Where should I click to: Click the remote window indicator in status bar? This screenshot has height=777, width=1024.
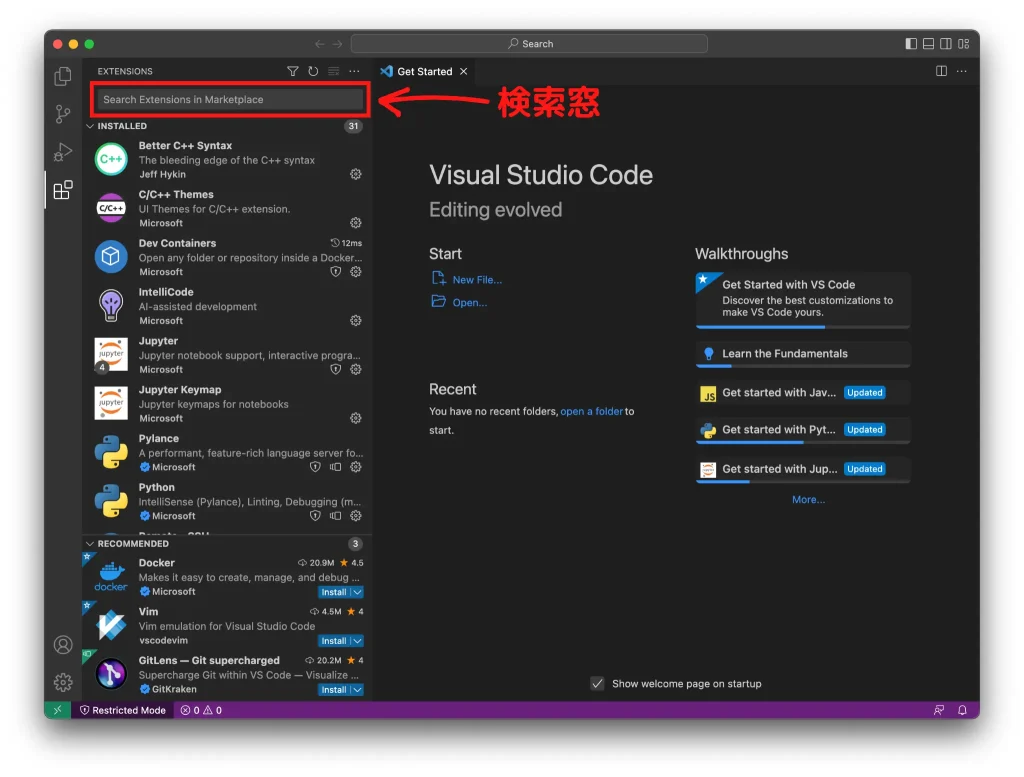pos(57,710)
